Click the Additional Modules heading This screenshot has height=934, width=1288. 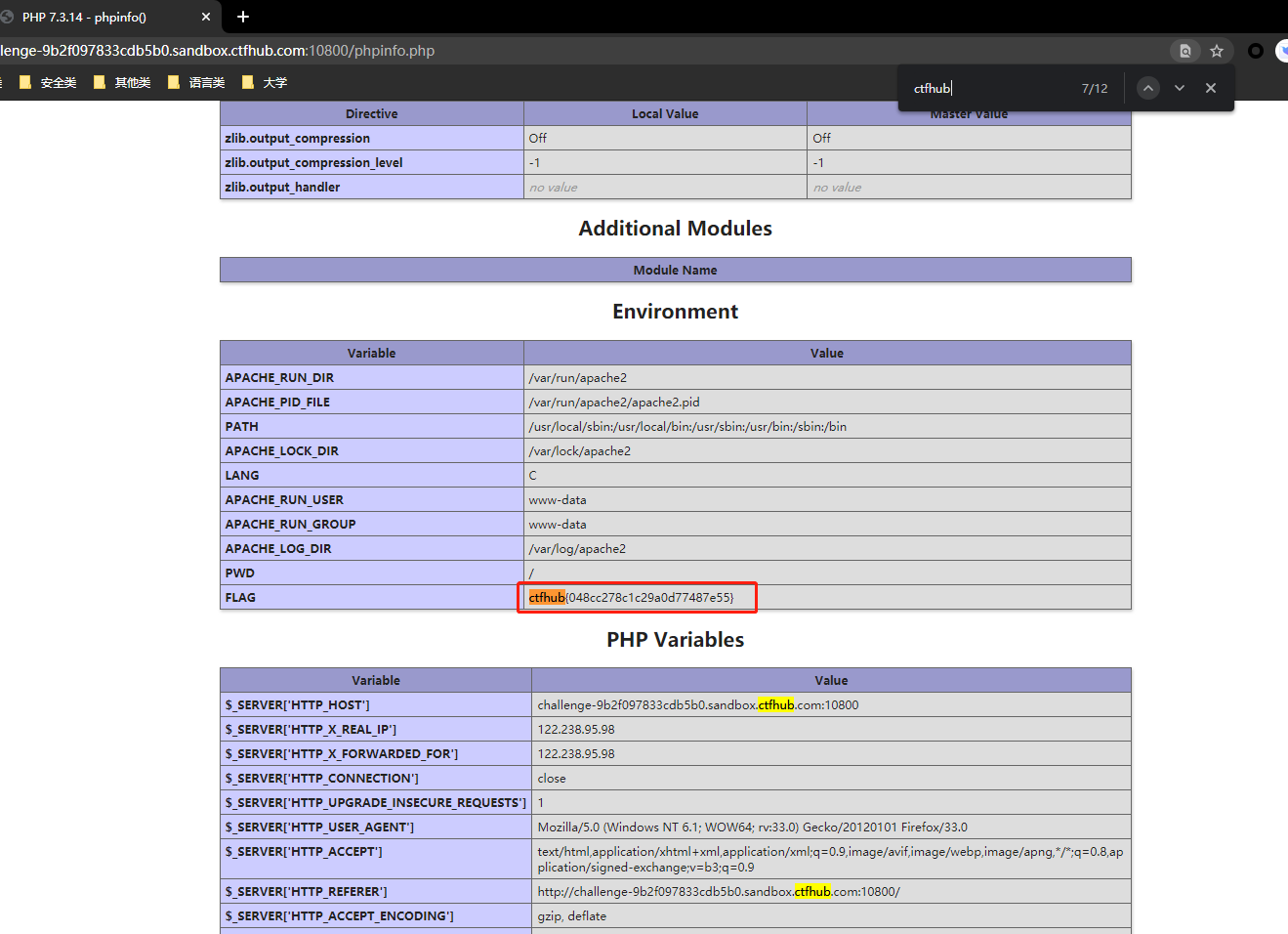(676, 229)
